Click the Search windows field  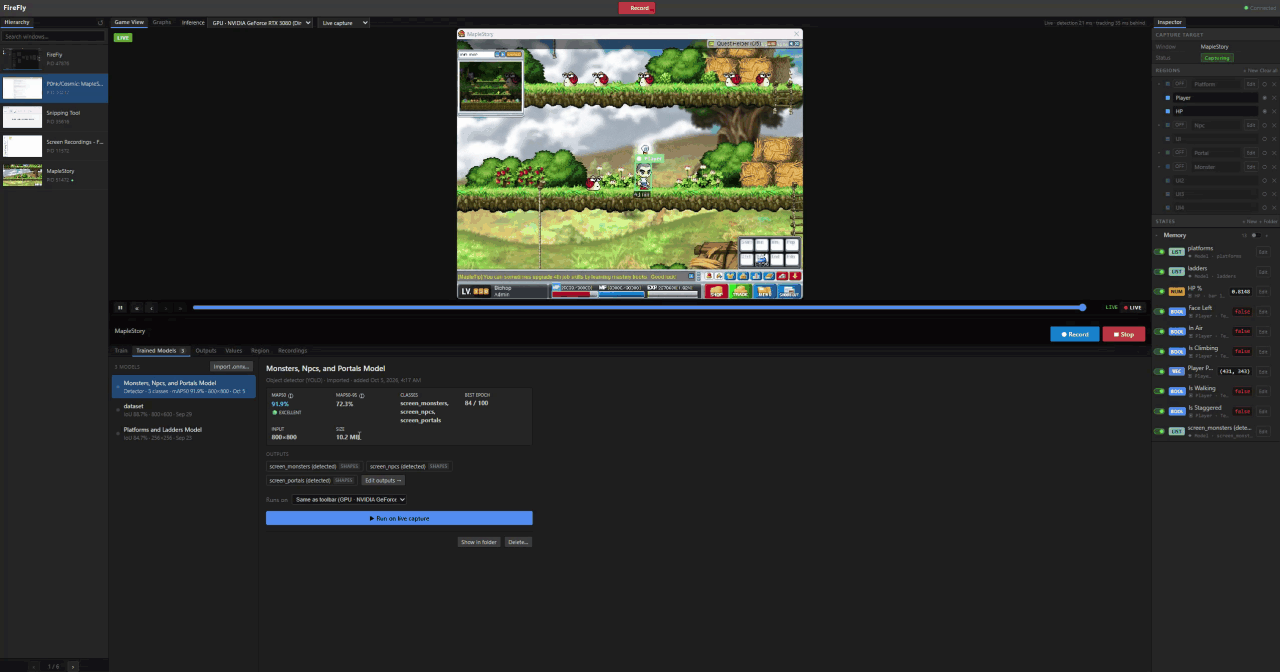pos(54,36)
